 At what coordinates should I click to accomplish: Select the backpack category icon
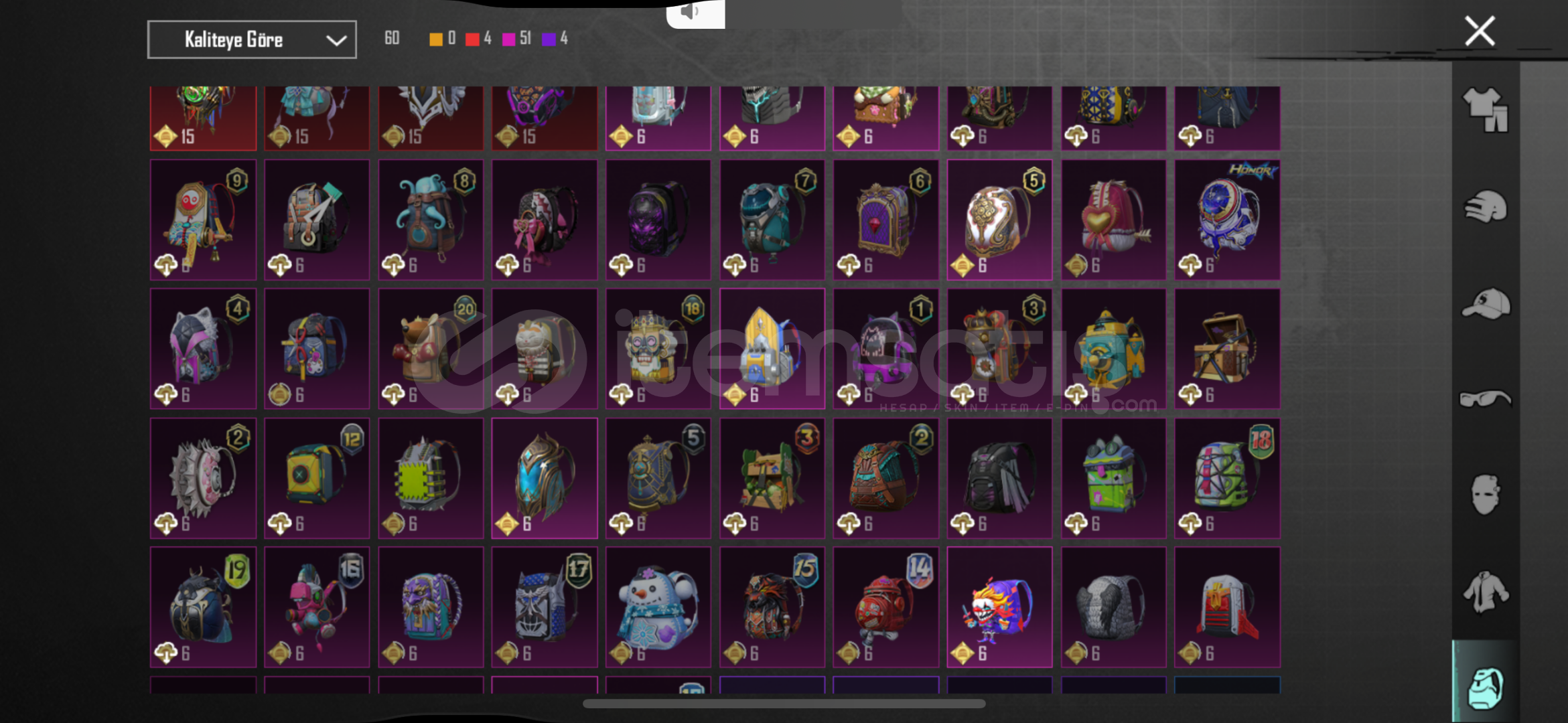point(1485,688)
